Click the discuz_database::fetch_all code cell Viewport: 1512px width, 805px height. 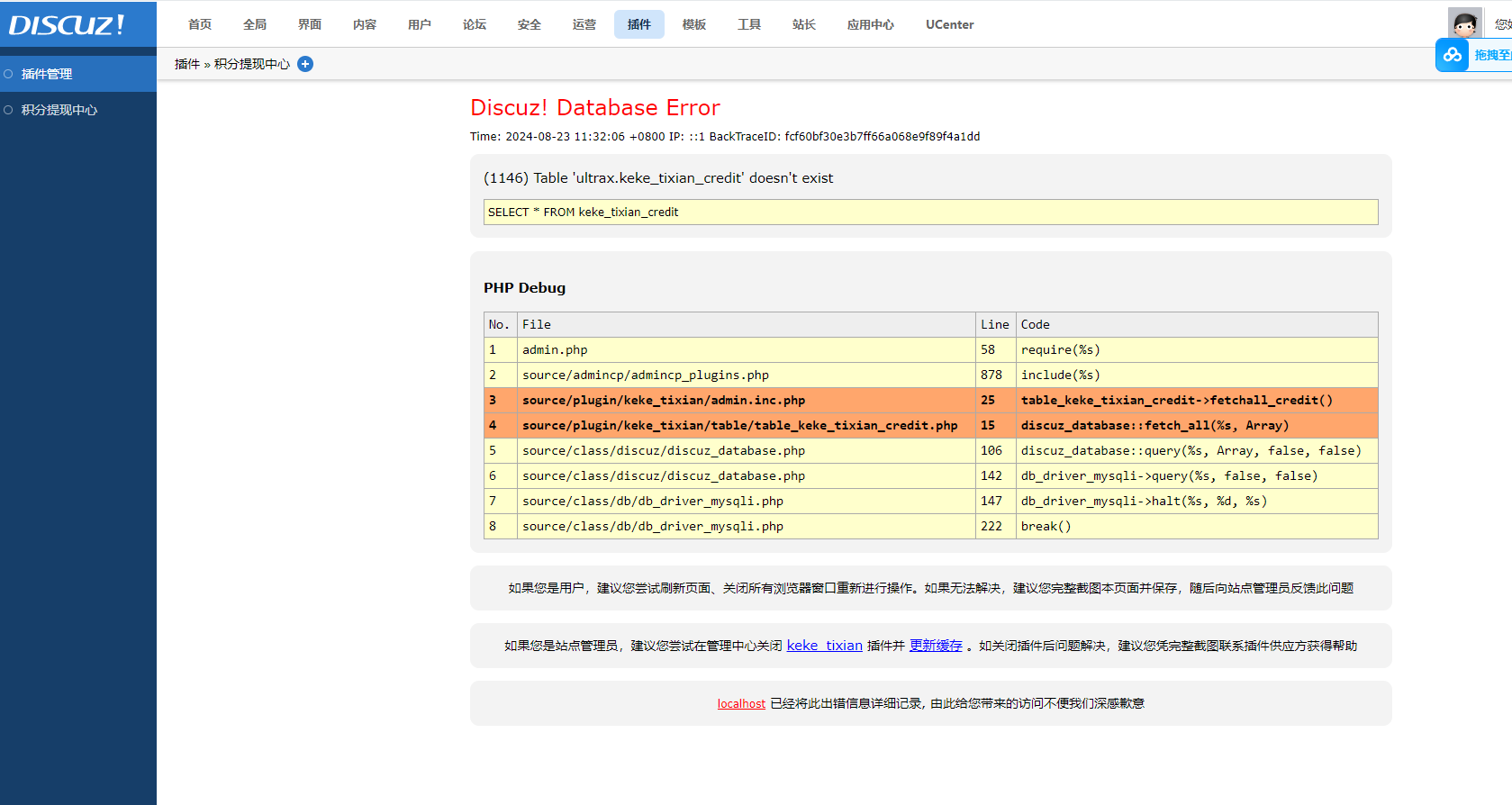point(1197,426)
